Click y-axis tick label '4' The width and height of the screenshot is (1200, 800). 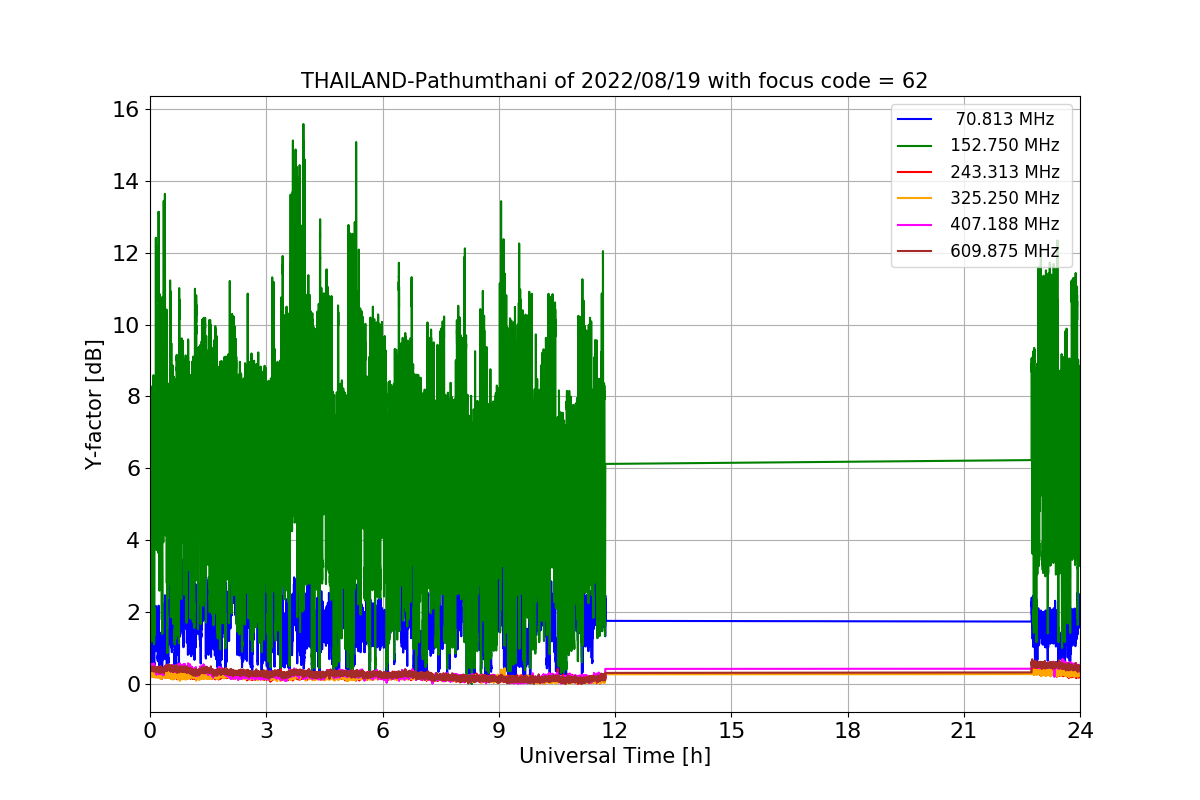[x=134, y=540]
